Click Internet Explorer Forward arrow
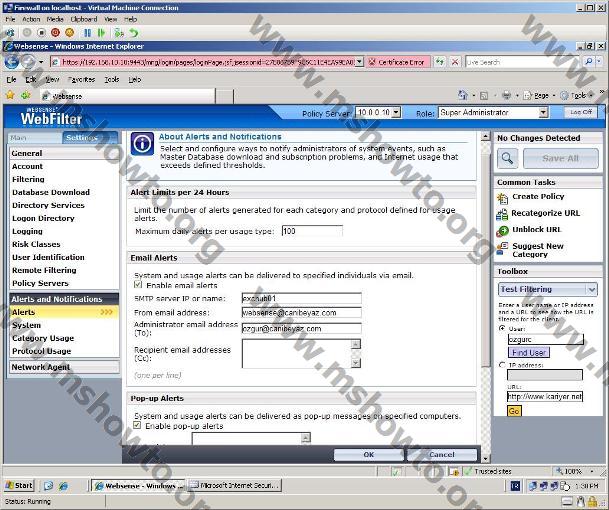This screenshot has width=609, height=510. click(x=28, y=61)
